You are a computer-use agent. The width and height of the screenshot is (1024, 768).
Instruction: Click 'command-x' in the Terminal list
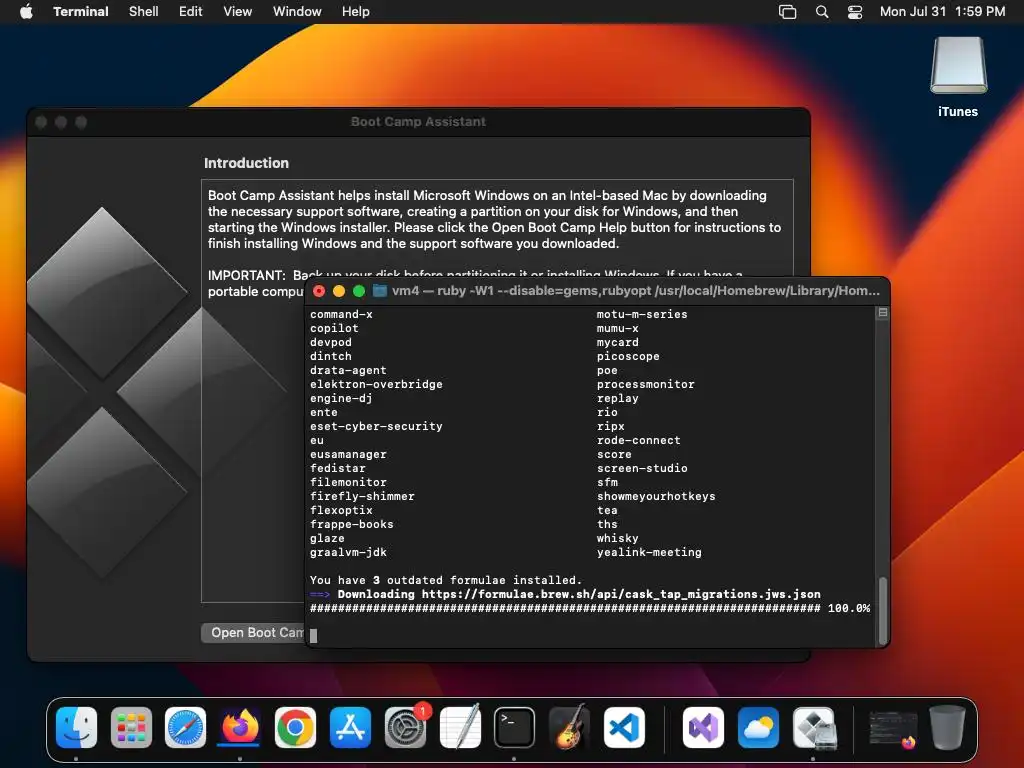[341, 314]
